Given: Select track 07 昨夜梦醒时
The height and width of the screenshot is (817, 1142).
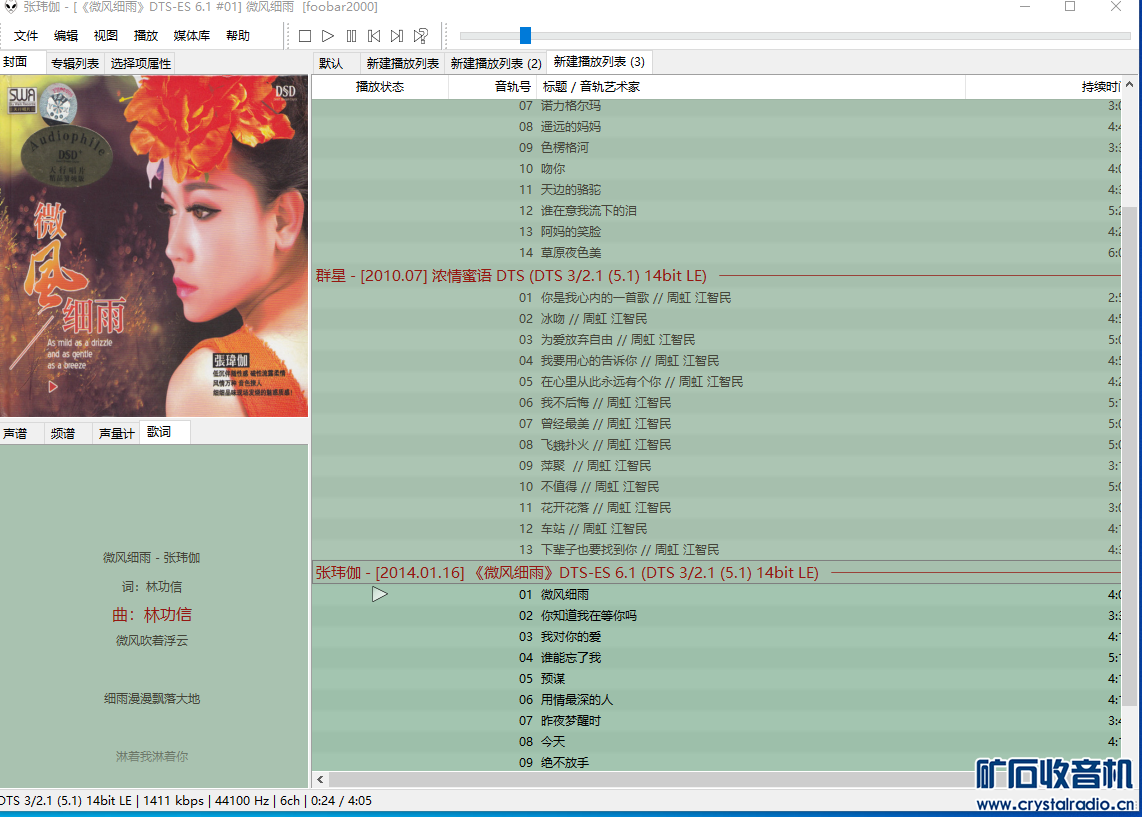Looking at the screenshot, I should coord(717,721).
